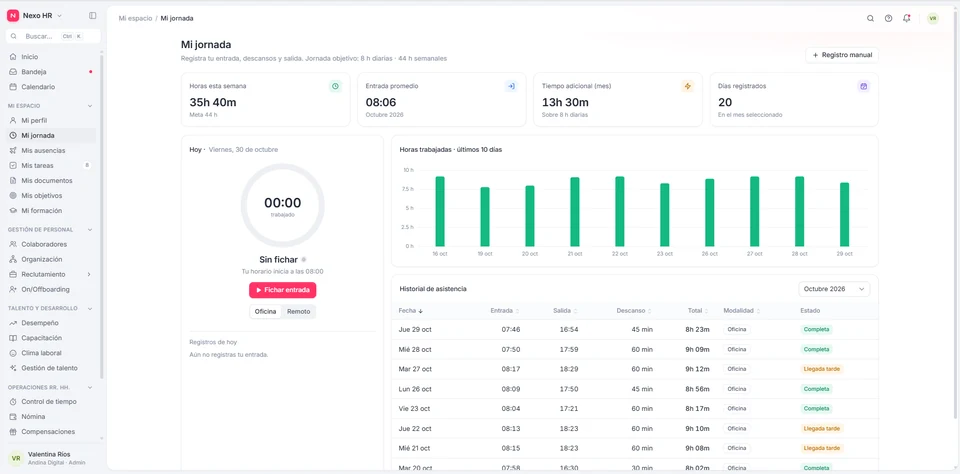Image resolution: width=960 pixels, height=474 pixels.
Task: Open Mis ausencias icon
Action: point(13,150)
